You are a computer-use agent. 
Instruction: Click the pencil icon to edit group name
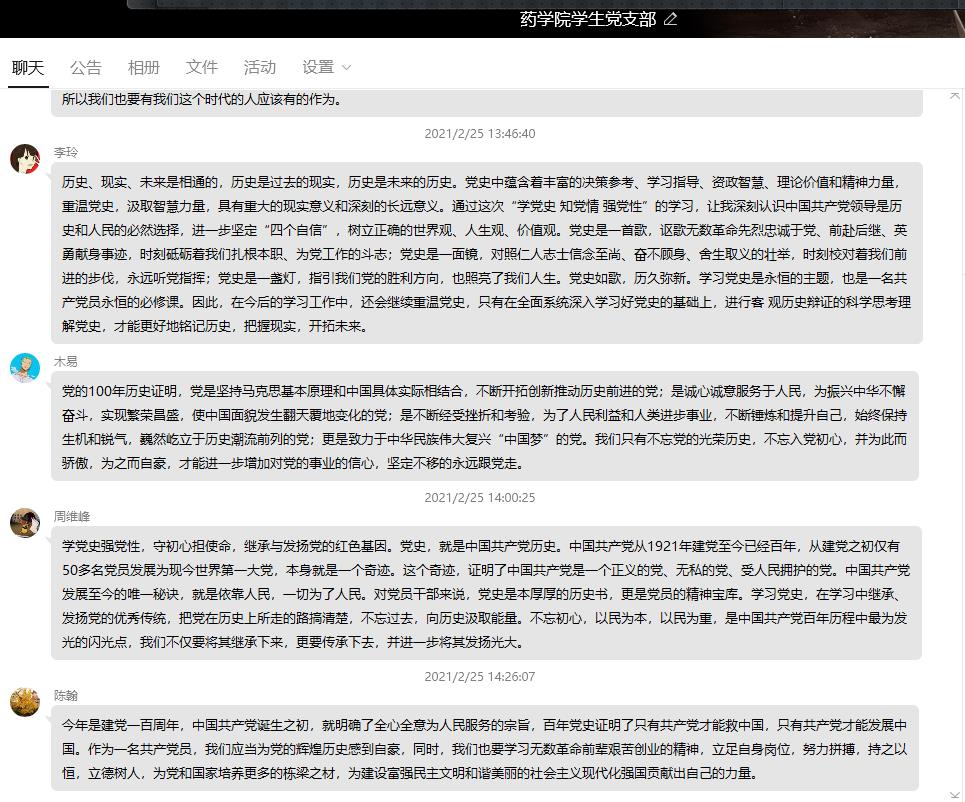click(x=670, y=19)
